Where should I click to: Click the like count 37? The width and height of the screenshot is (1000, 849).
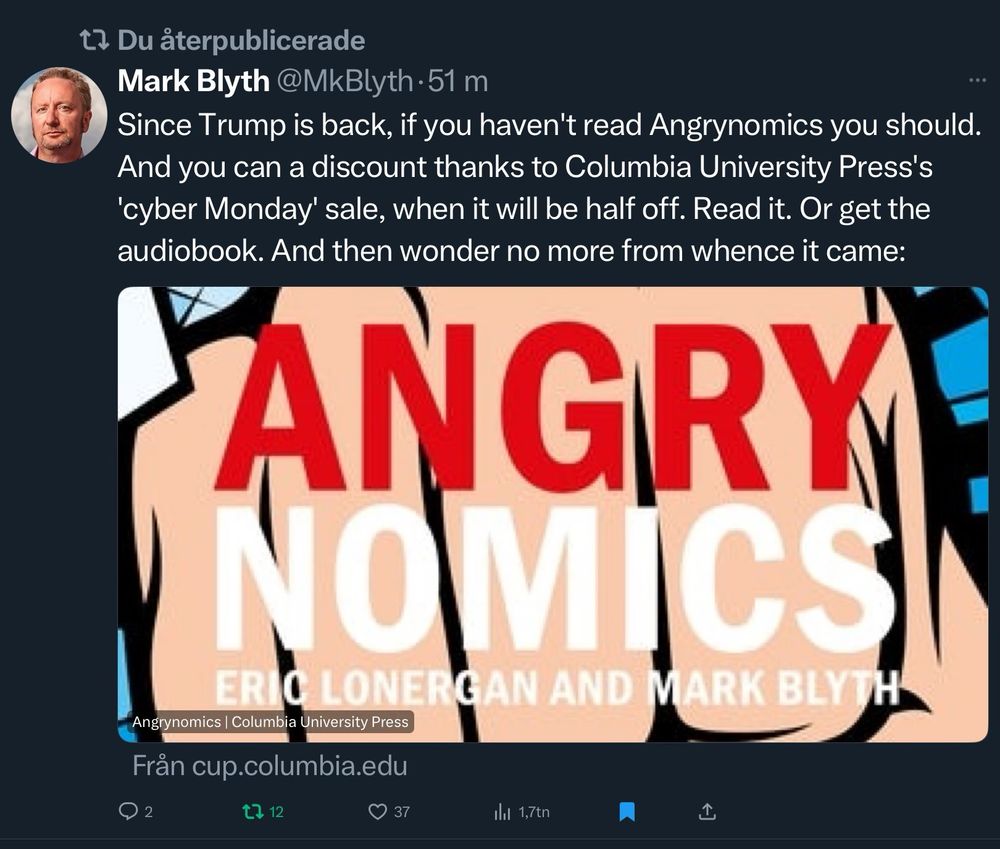click(402, 812)
